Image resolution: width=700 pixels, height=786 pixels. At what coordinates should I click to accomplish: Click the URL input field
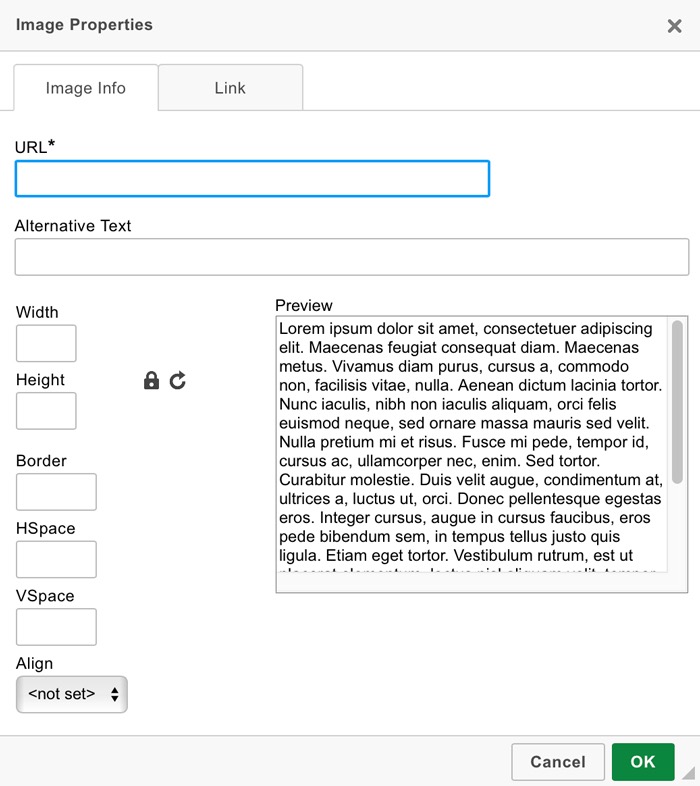[x=252, y=178]
